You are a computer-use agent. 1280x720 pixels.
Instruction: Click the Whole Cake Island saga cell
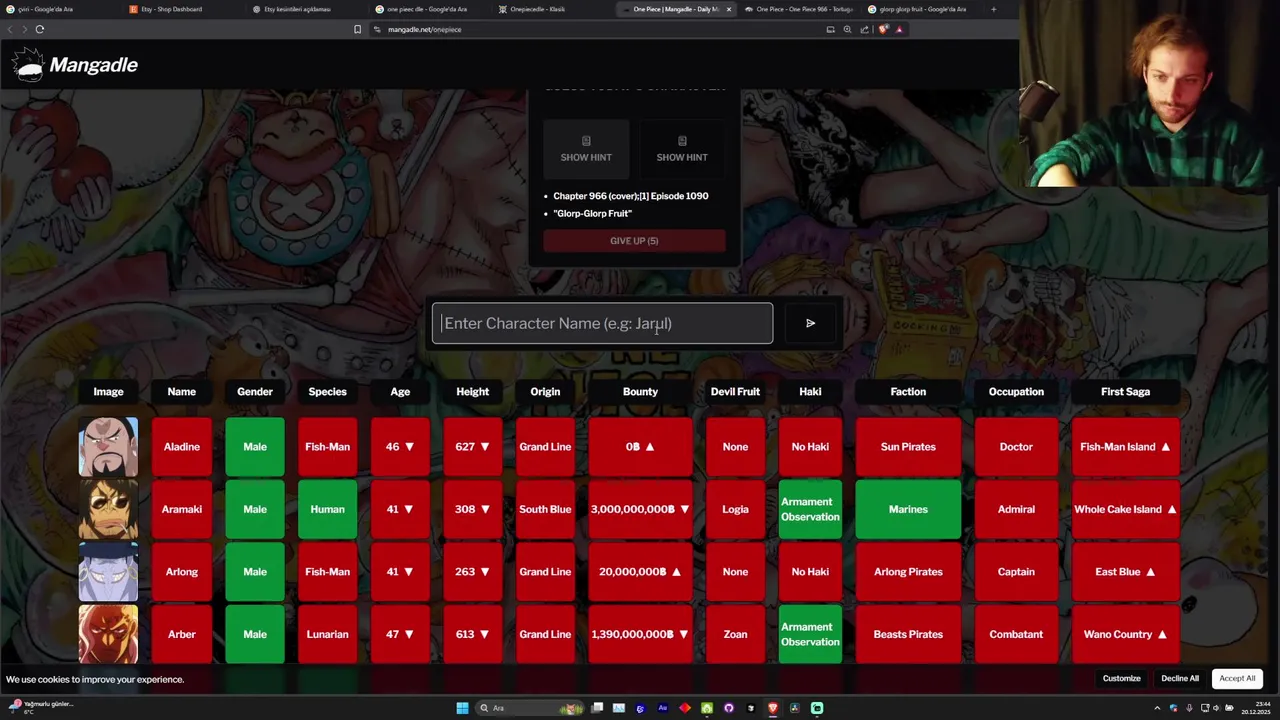(1125, 509)
